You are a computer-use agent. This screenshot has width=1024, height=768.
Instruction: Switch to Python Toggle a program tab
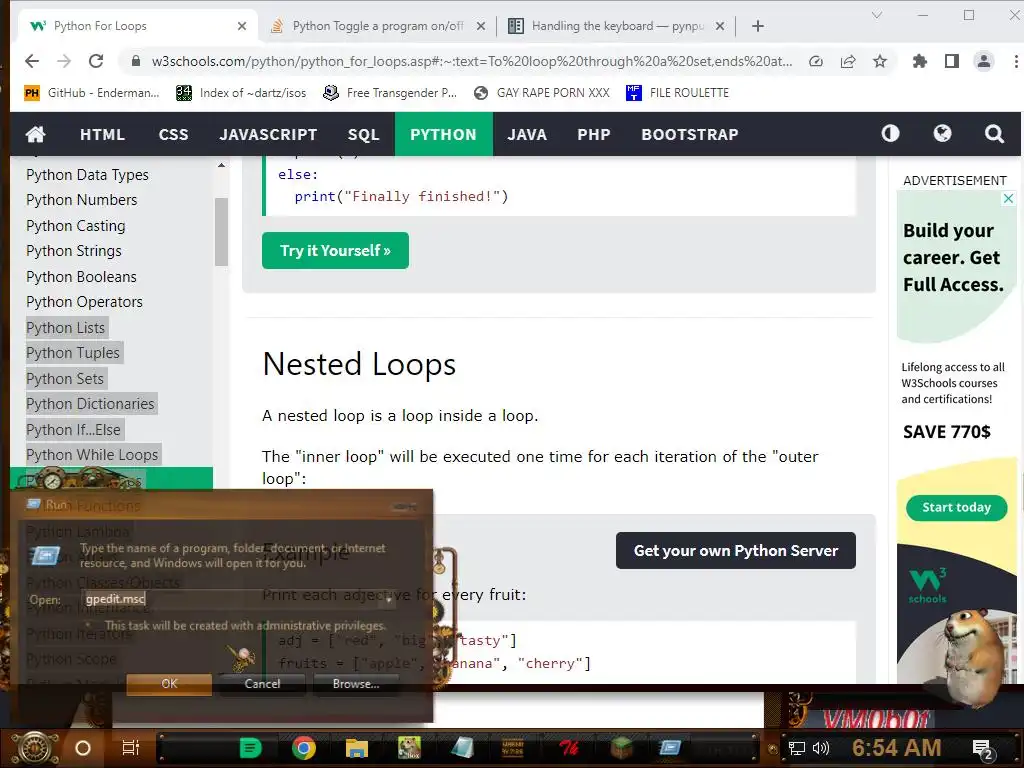(x=377, y=26)
